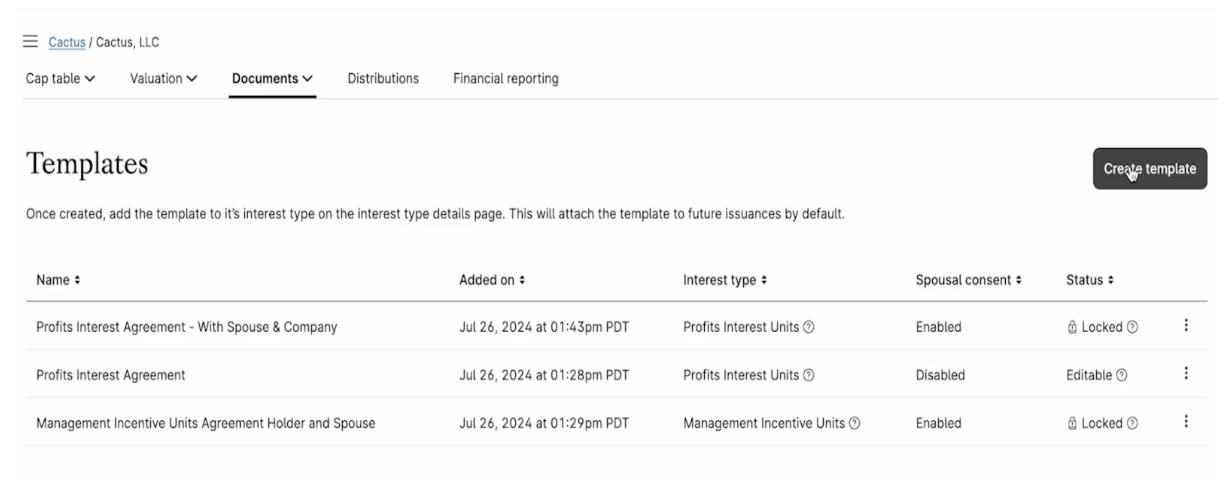Sort by Interest type column
1224x478 pixels.
point(725,280)
